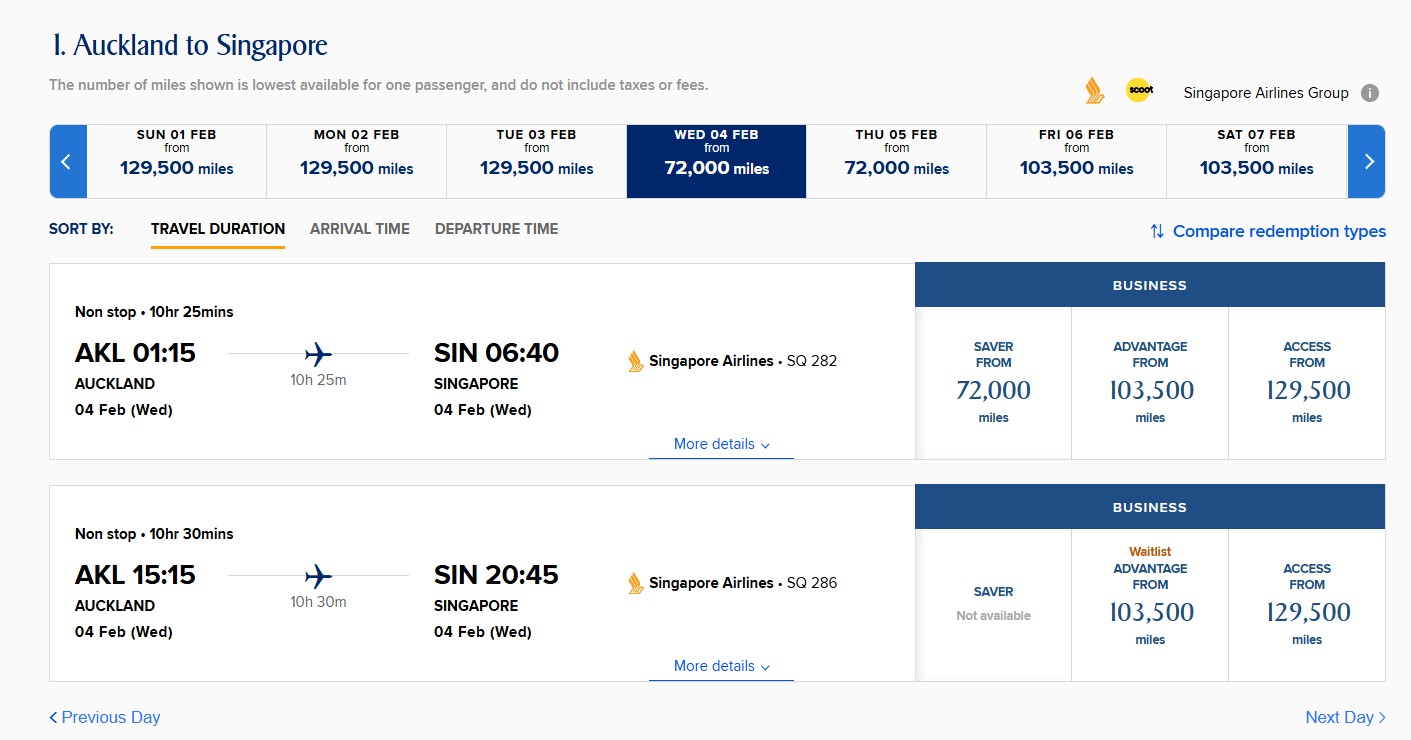This screenshot has height=740, width=1411.
Task: Go to Previous Day link
Action: click(104, 717)
